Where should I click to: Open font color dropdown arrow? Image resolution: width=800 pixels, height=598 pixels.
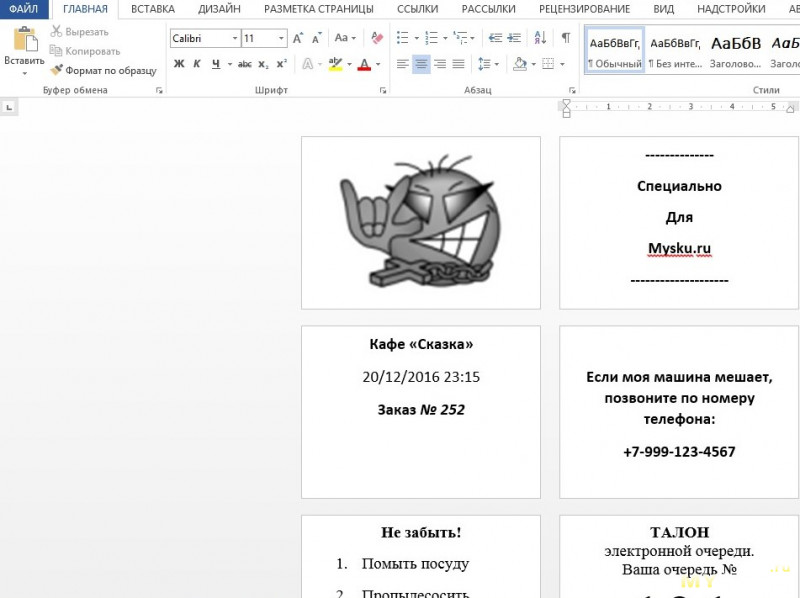pos(378,64)
